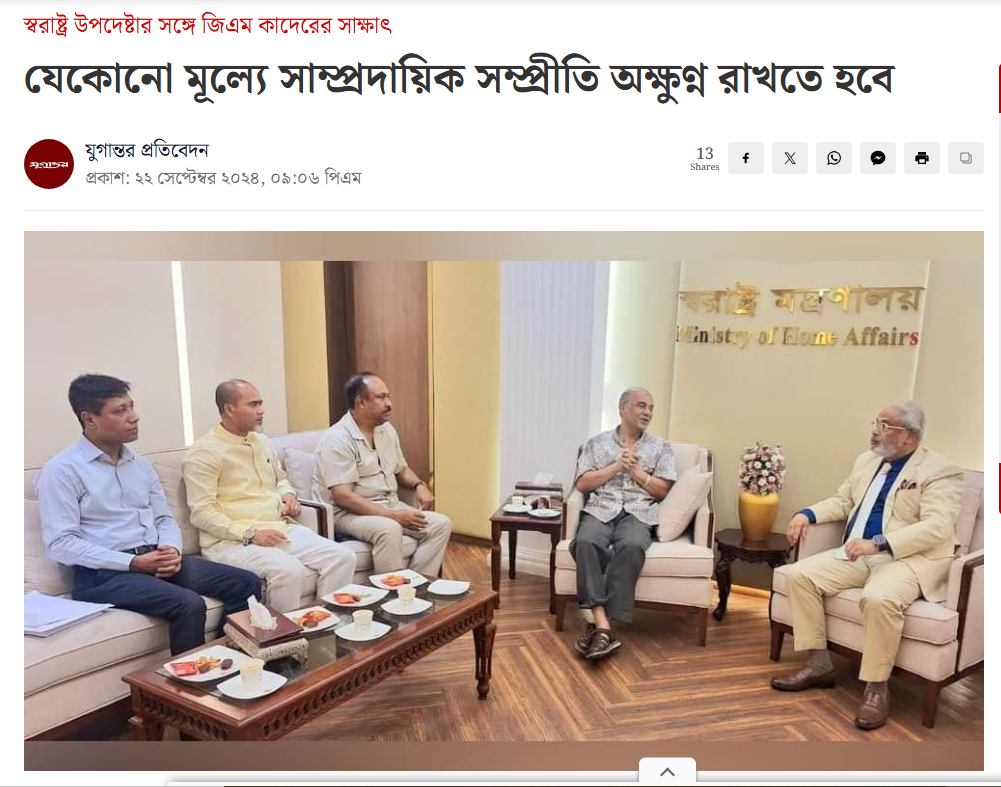Click the Ministry of Home Affairs wall sign
This screenshot has height=787, width=1001.
tap(798, 317)
